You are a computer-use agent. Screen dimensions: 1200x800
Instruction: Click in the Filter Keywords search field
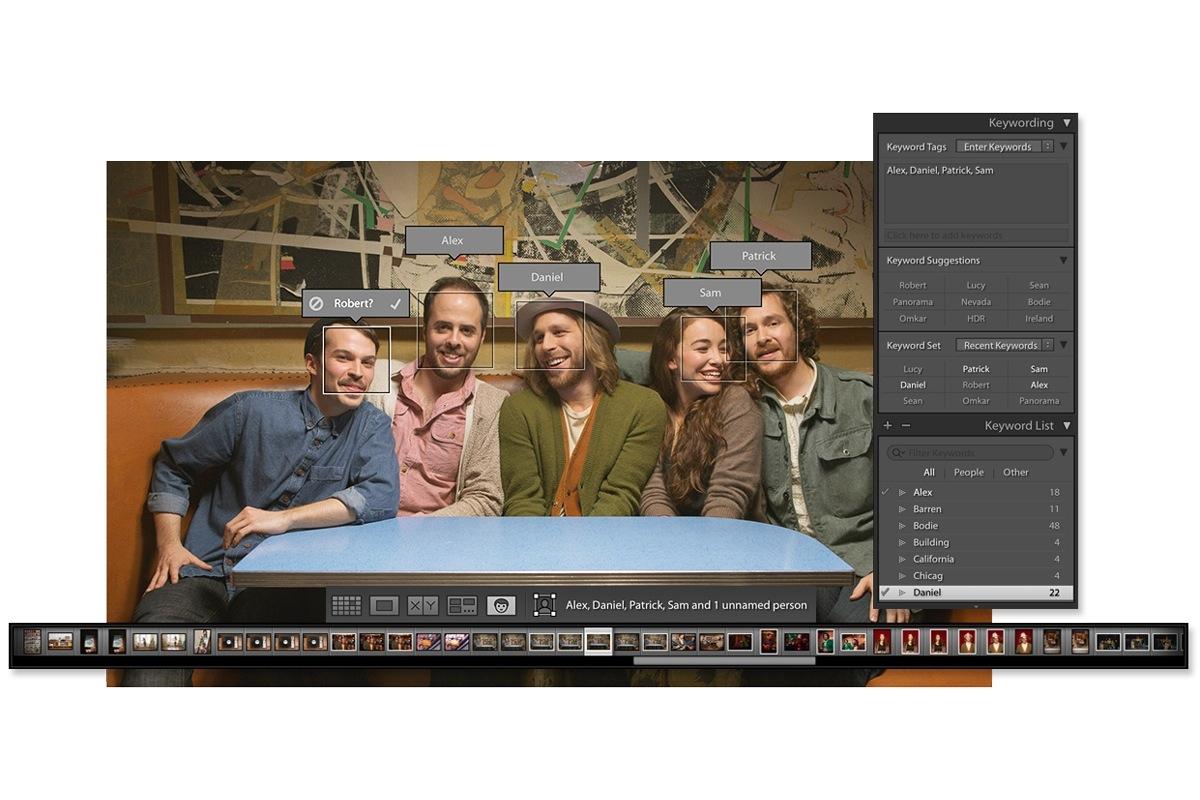point(971,453)
